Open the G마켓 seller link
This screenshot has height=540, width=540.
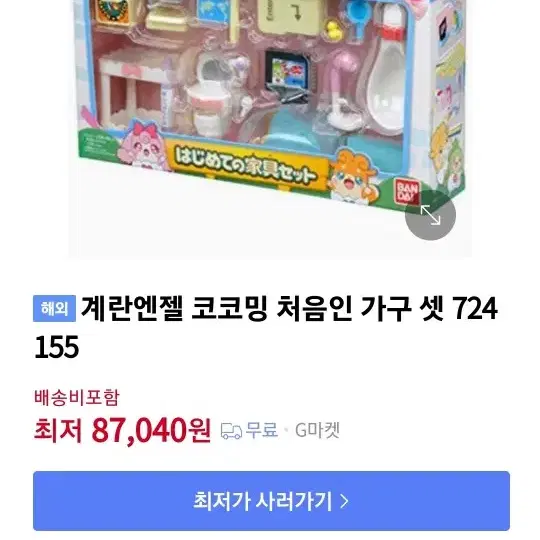tap(318, 430)
